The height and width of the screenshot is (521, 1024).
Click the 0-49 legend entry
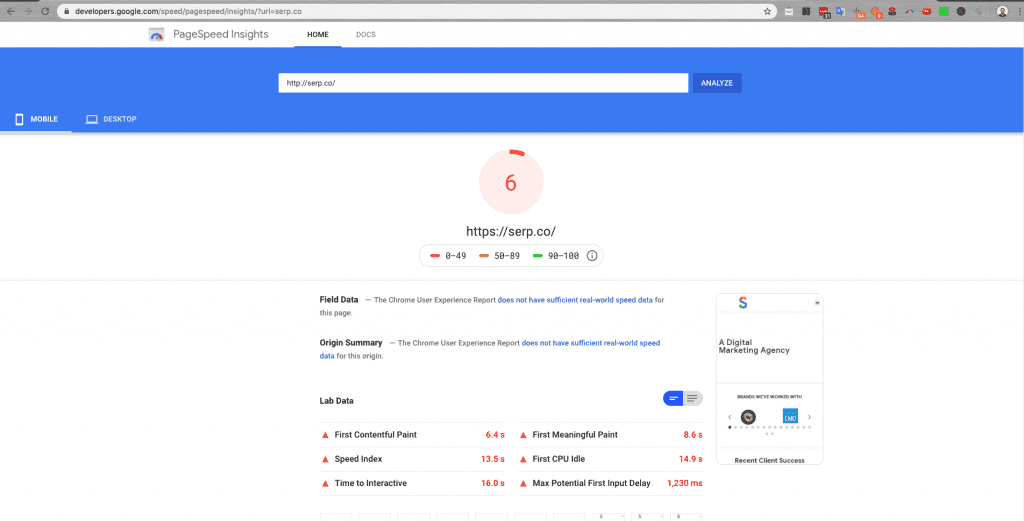point(448,256)
